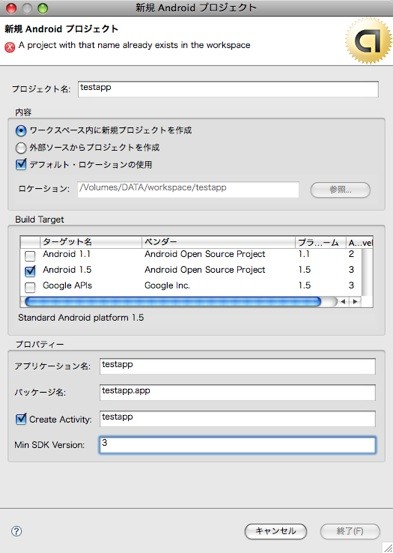The image size is (393, 553).
Task: Click the project name input field
Action: [228, 89]
